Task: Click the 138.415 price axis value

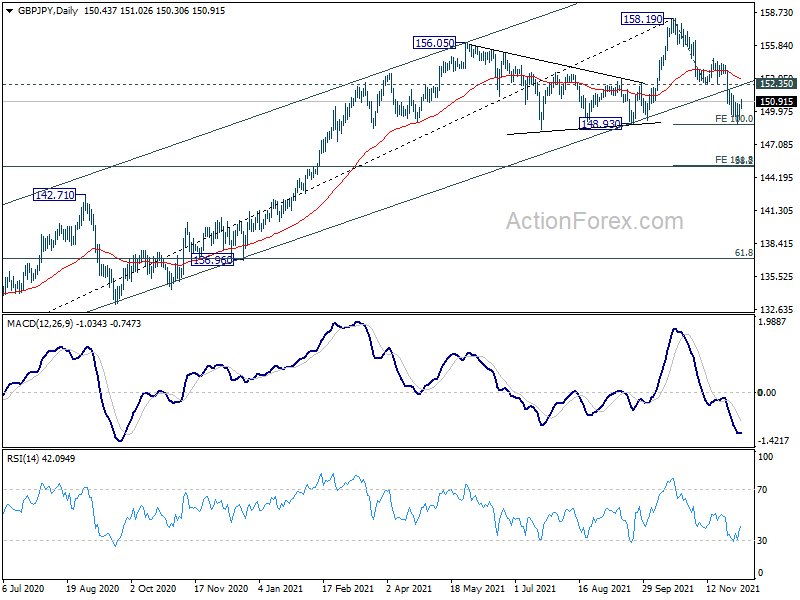Action: coord(777,244)
